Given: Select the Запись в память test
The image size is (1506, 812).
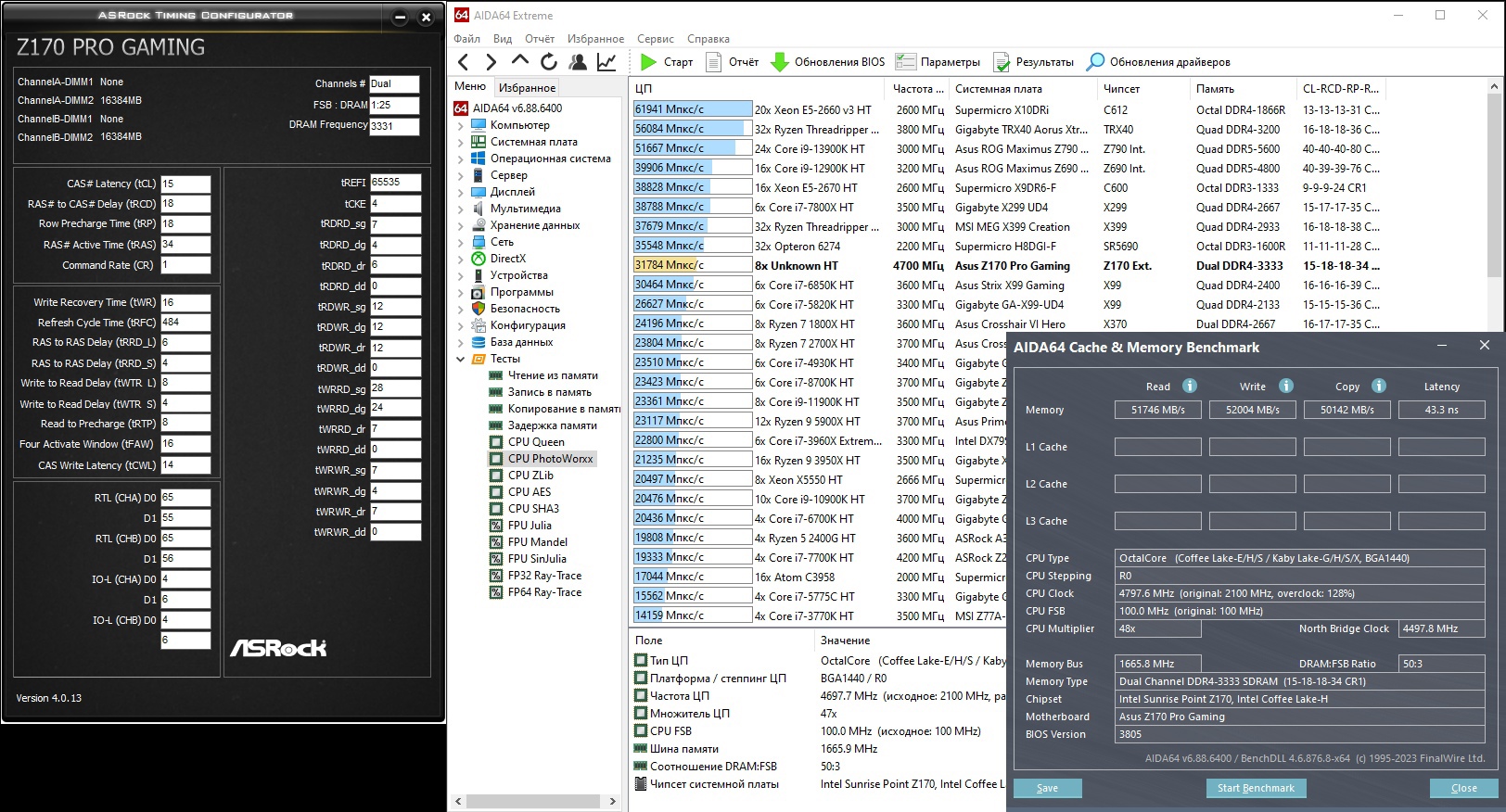Looking at the screenshot, I should tap(549, 392).
